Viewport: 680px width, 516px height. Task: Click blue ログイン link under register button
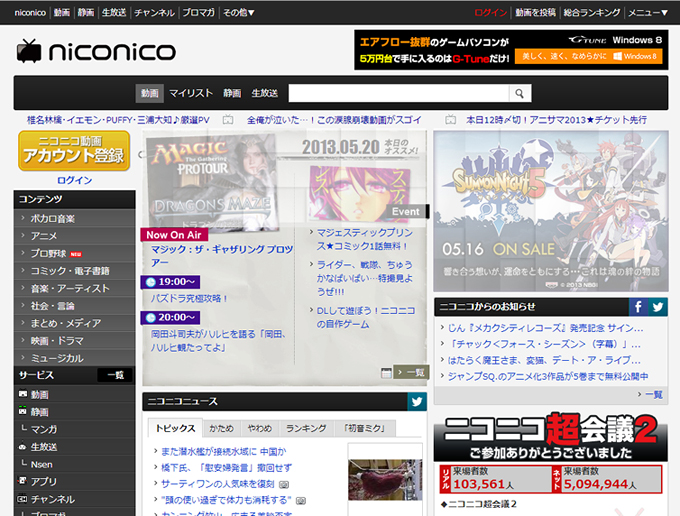[x=75, y=180]
